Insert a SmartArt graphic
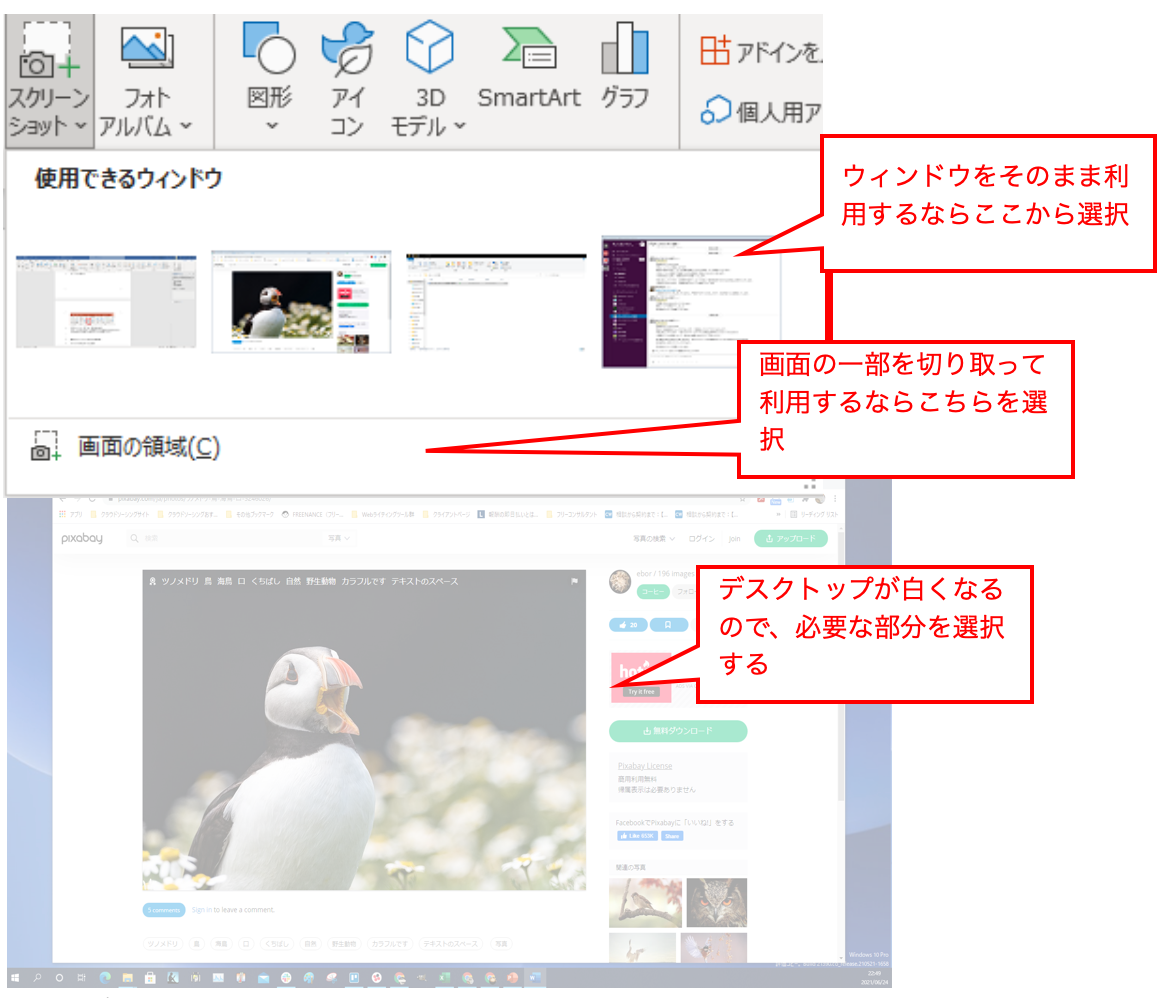The height and width of the screenshot is (998, 1166). (x=529, y=69)
